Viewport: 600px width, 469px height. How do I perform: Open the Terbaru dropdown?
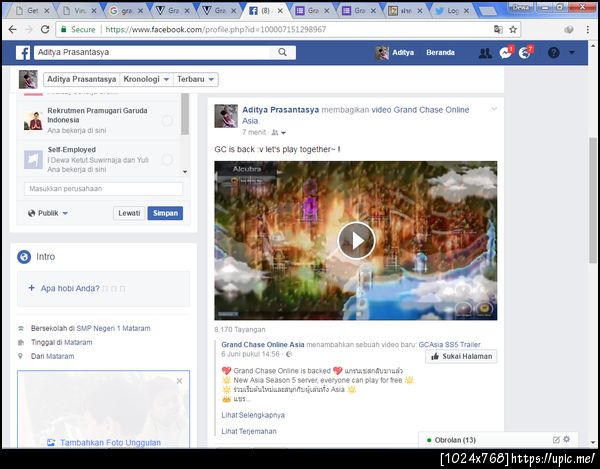tap(196, 79)
